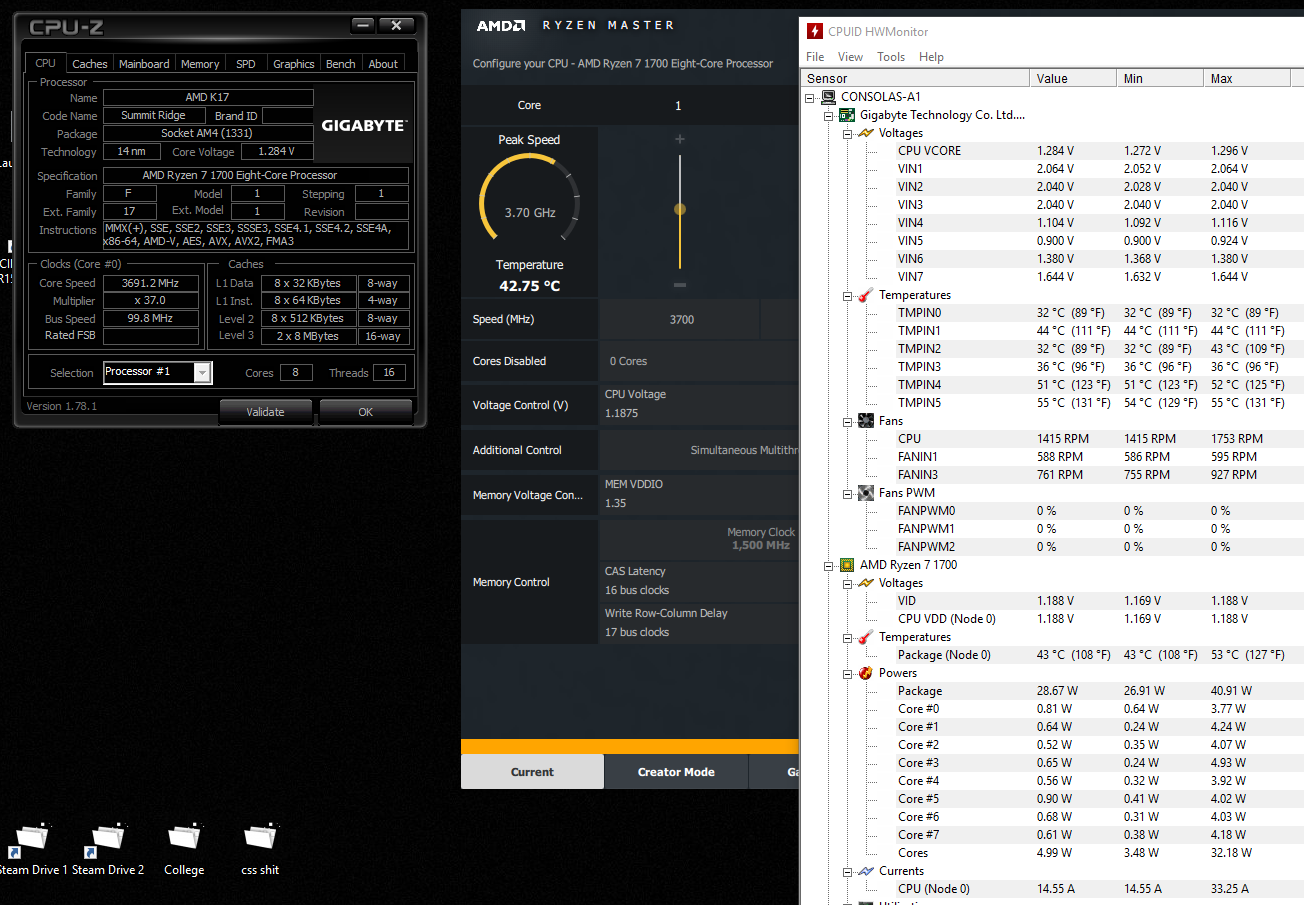Click the Validate button in CPU-Z
Viewport: 1304px width, 905px height.
pos(265,412)
